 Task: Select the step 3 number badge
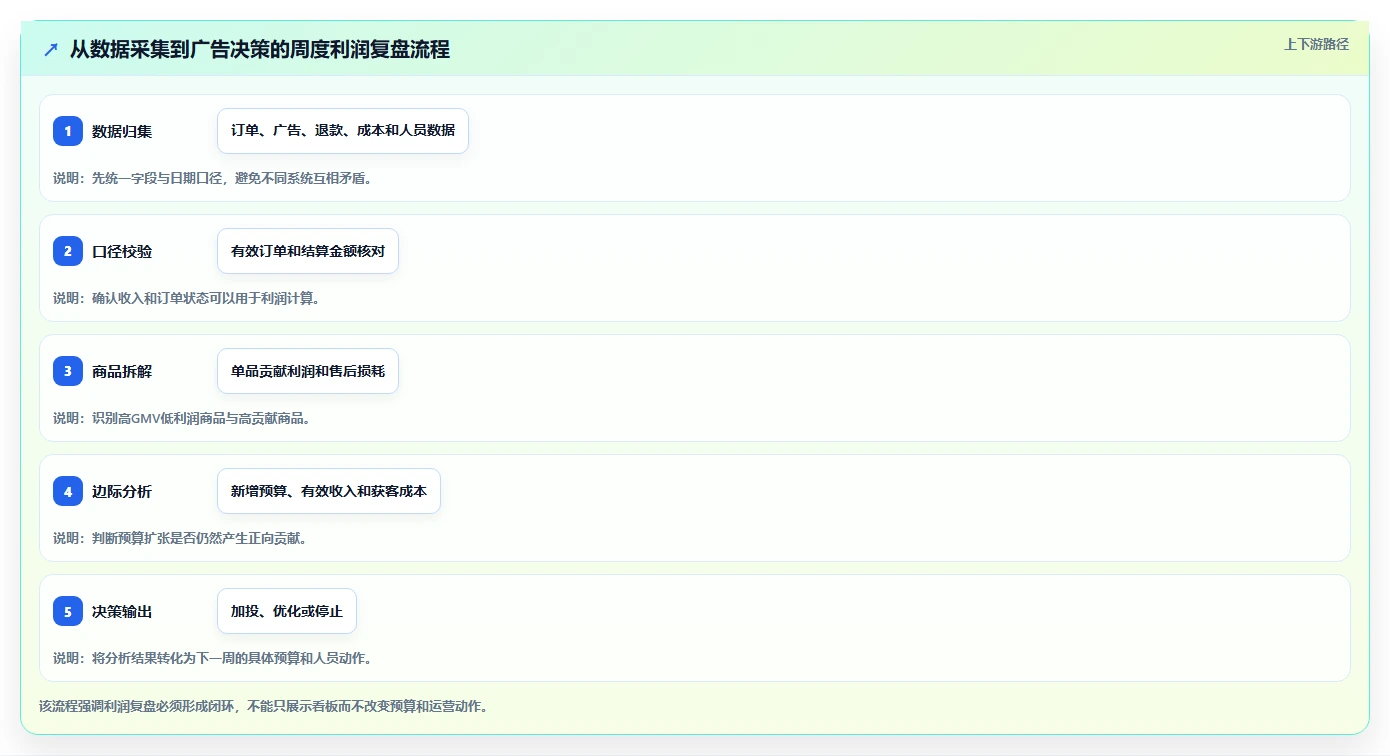click(x=68, y=371)
